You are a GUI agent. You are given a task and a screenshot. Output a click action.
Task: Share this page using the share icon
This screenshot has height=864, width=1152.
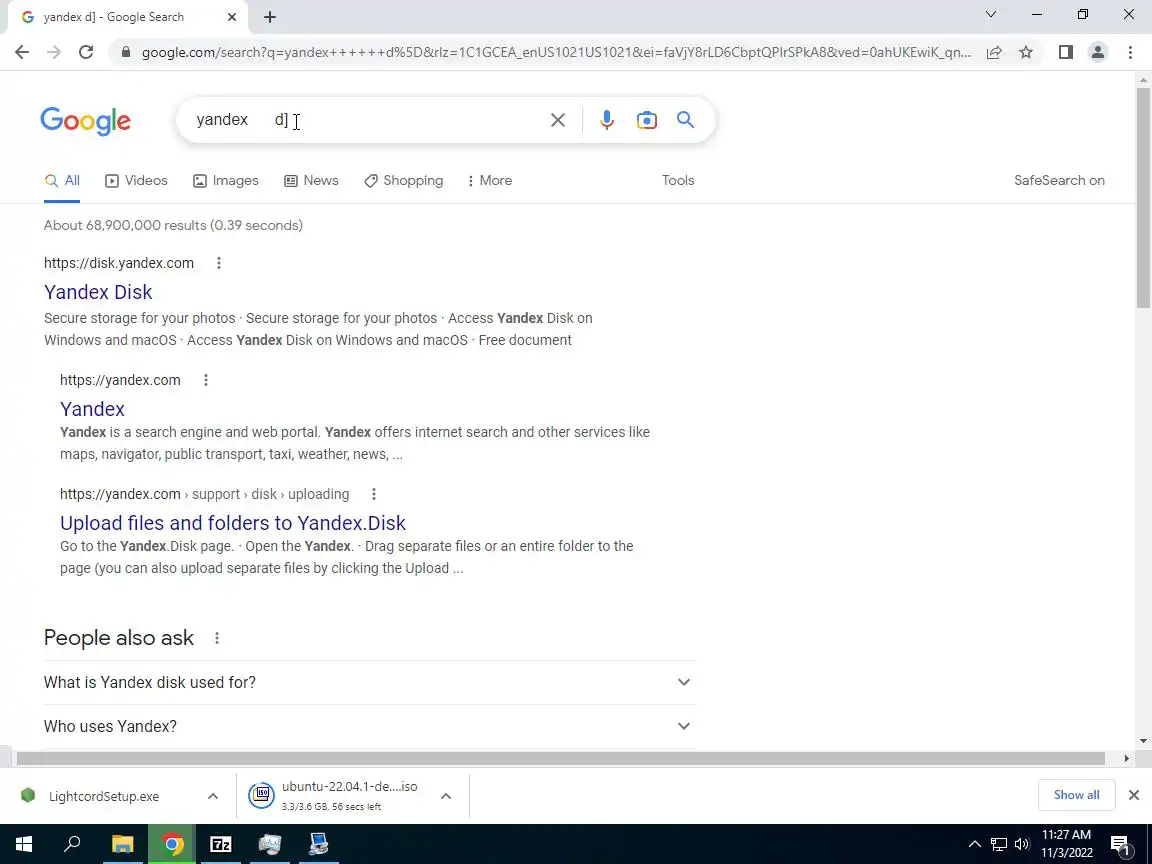click(x=994, y=52)
